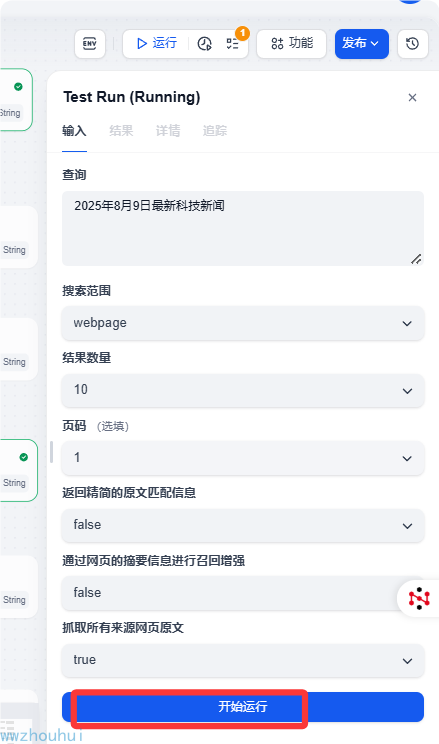The image size is (439, 744).
Task: Click the 开始运行 start button
Action: (x=243, y=707)
